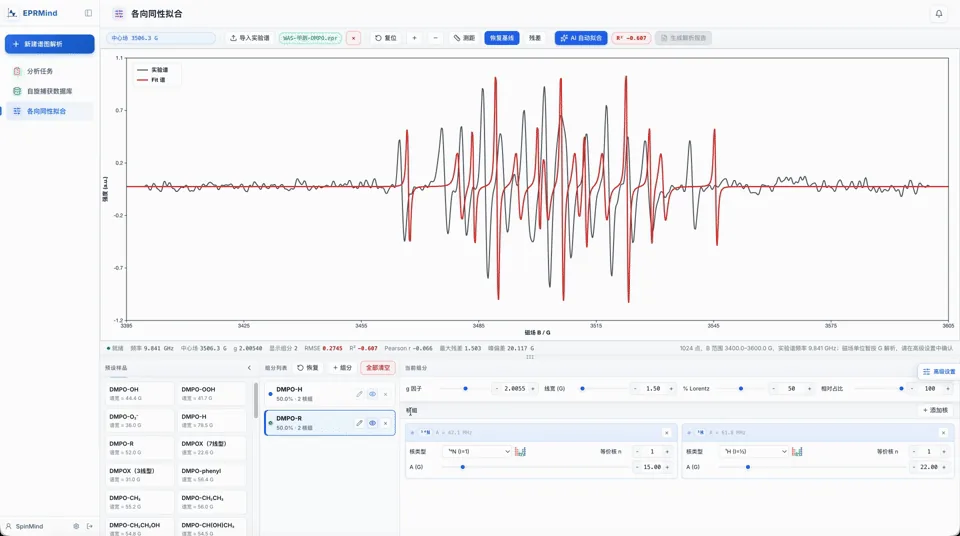This screenshot has width=960, height=536.
Task: Increase the 线宽 value of 1.50
Action: point(671,388)
